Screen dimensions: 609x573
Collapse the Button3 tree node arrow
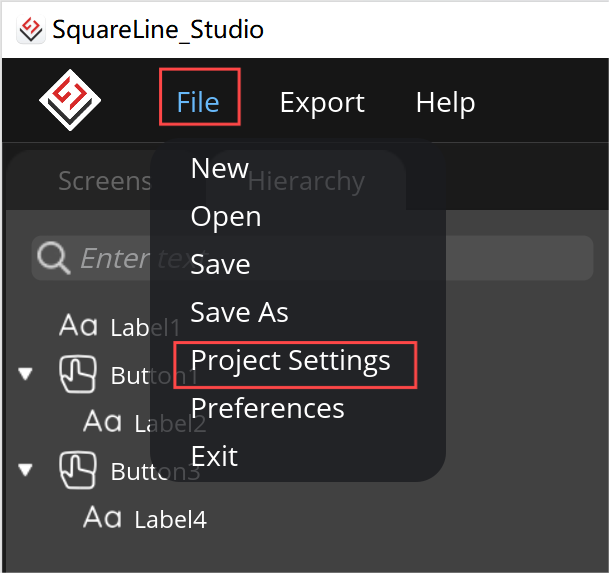click(x=26, y=470)
